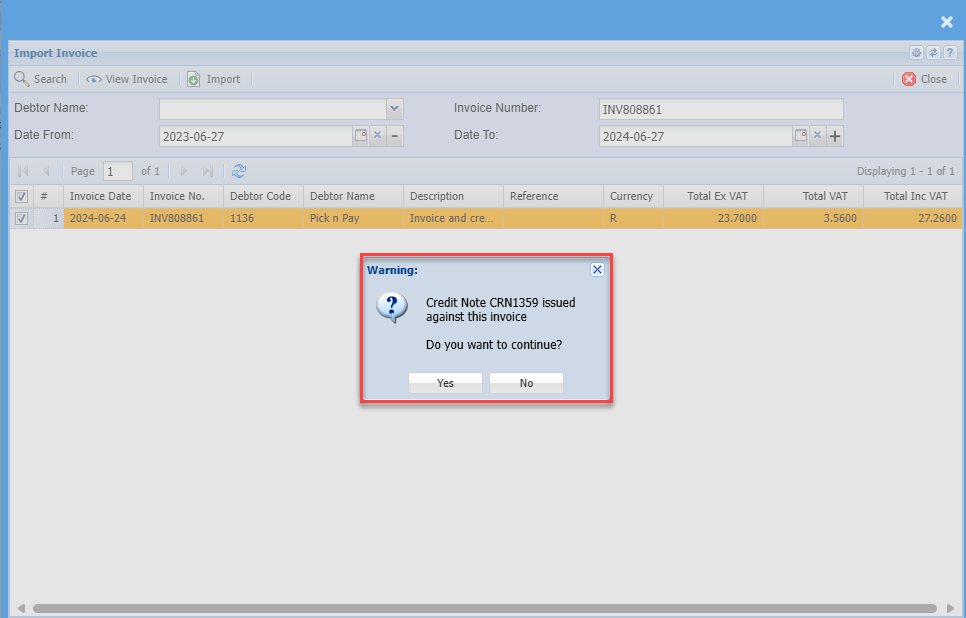Open the Date To calendar picker

point(801,136)
